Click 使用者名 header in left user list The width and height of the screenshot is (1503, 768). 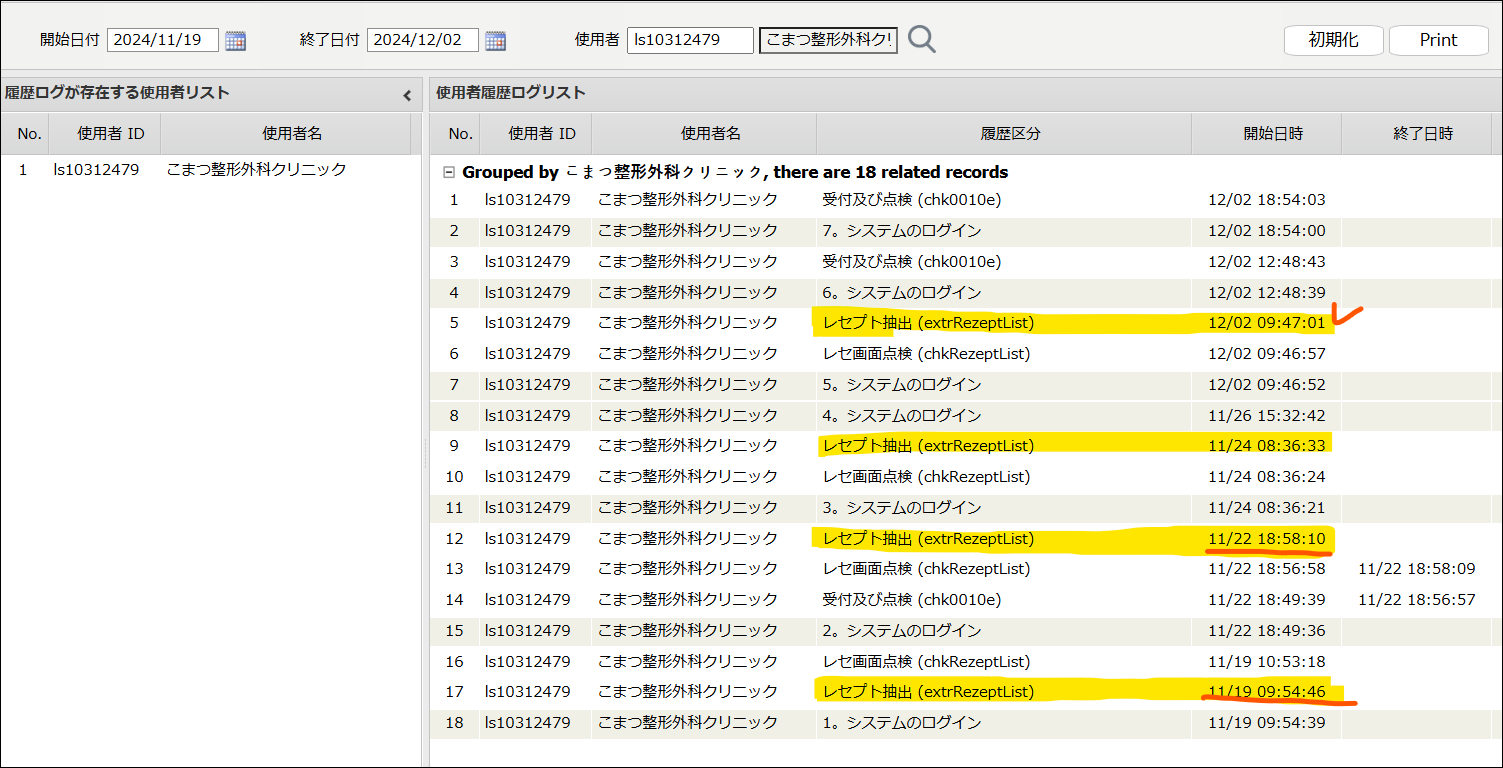point(285,134)
